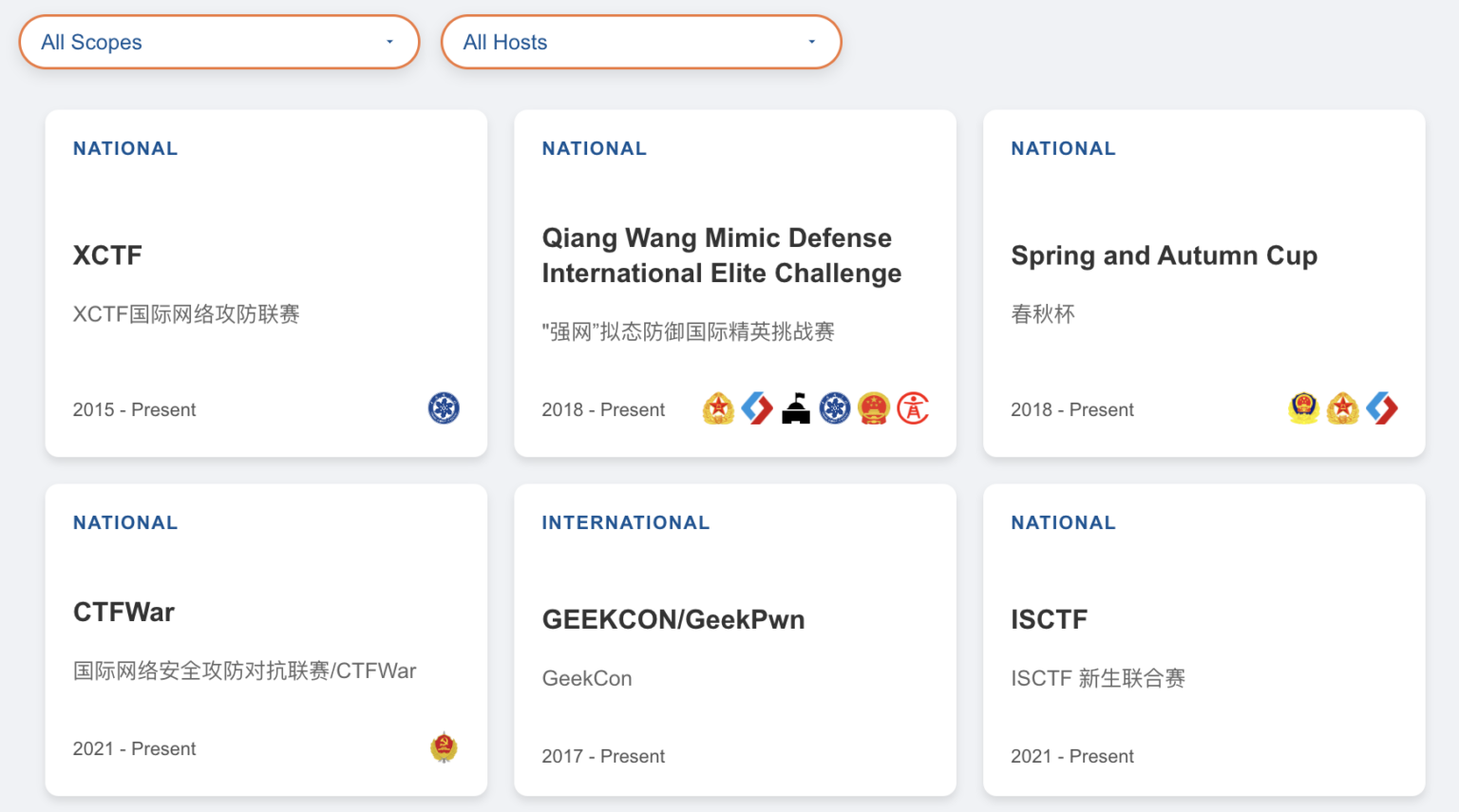Click the blue circular host logo on XCTF card

click(x=444, y=408)
